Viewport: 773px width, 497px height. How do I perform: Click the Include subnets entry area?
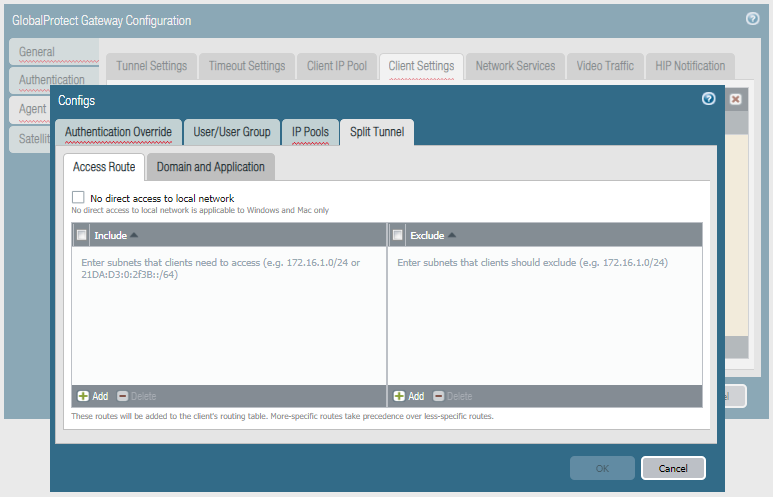(229, 316)
